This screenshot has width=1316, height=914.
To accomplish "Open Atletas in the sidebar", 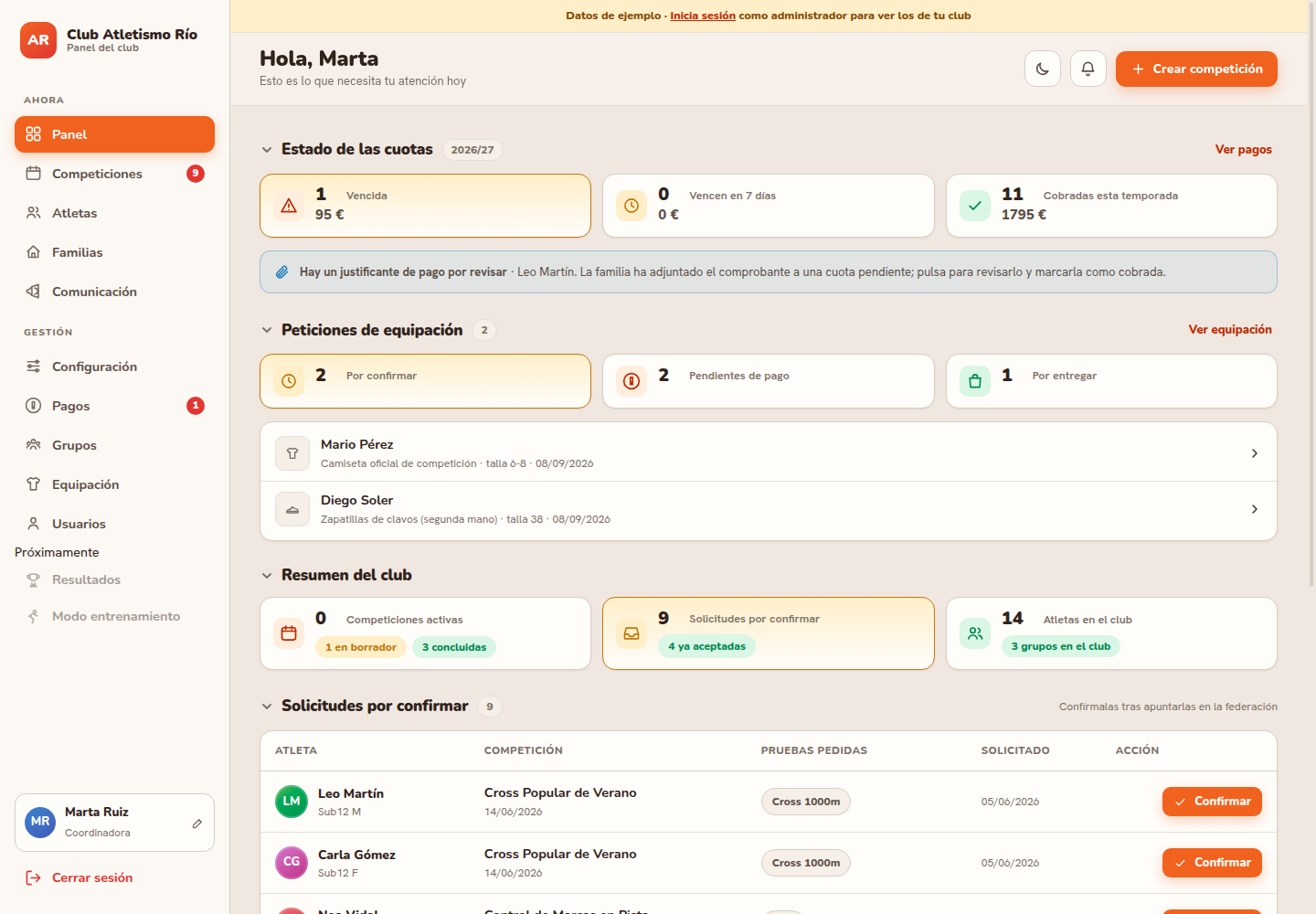I will click(x=114, y=213).
